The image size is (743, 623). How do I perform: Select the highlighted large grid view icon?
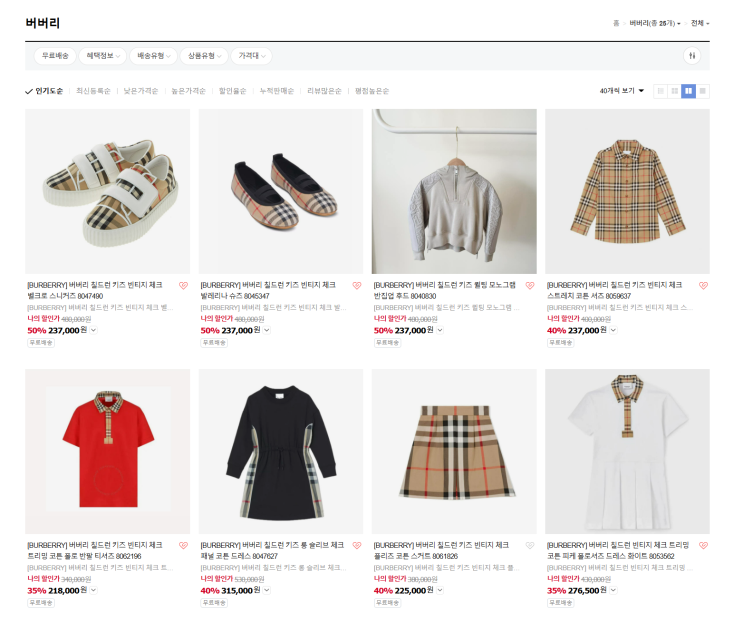click(x=689, y=91)
